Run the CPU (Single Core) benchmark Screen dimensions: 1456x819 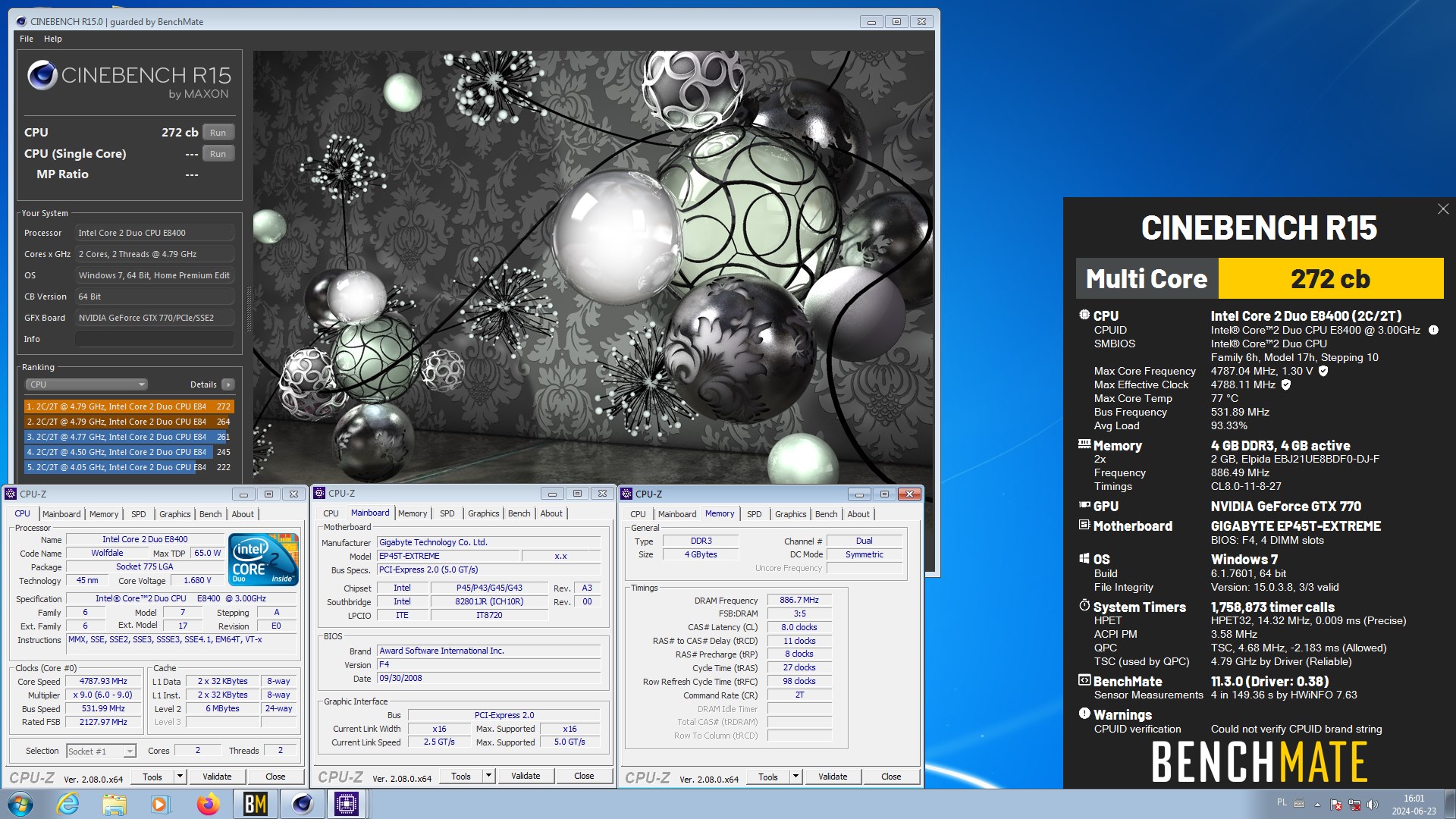pyautogui.click(x=218, y=154)
